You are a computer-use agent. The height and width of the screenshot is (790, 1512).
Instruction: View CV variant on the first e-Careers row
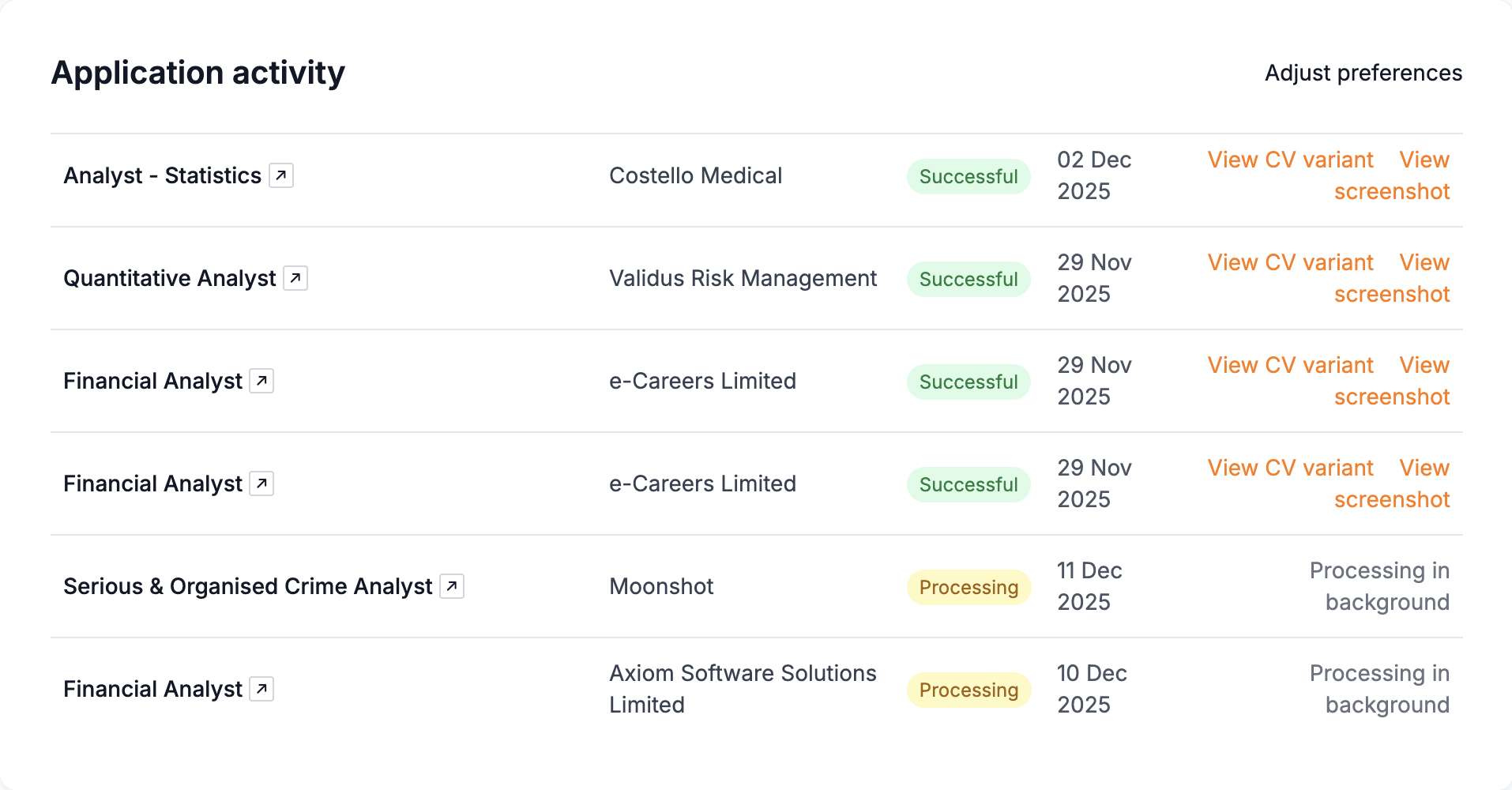[1289, 365]
